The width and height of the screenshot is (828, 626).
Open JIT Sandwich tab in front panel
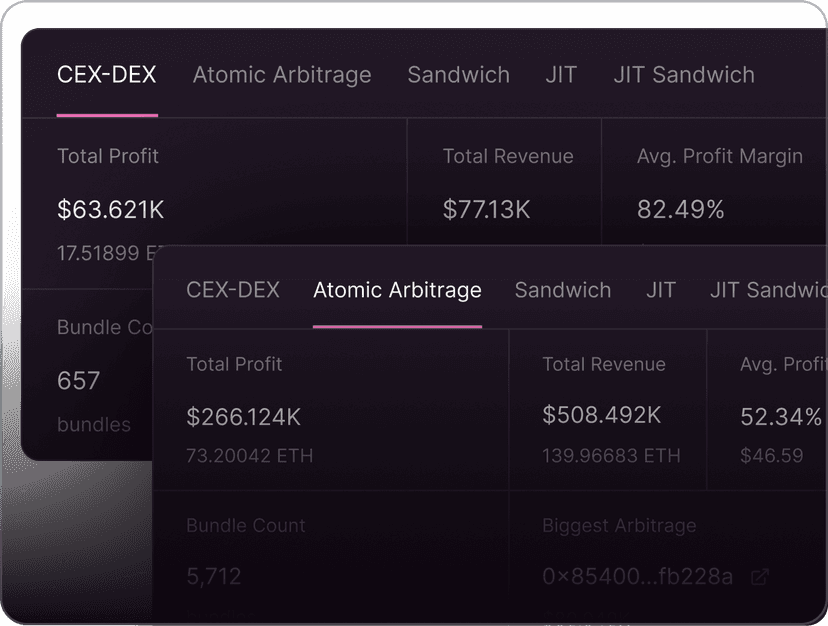click(x=769, y=290)
